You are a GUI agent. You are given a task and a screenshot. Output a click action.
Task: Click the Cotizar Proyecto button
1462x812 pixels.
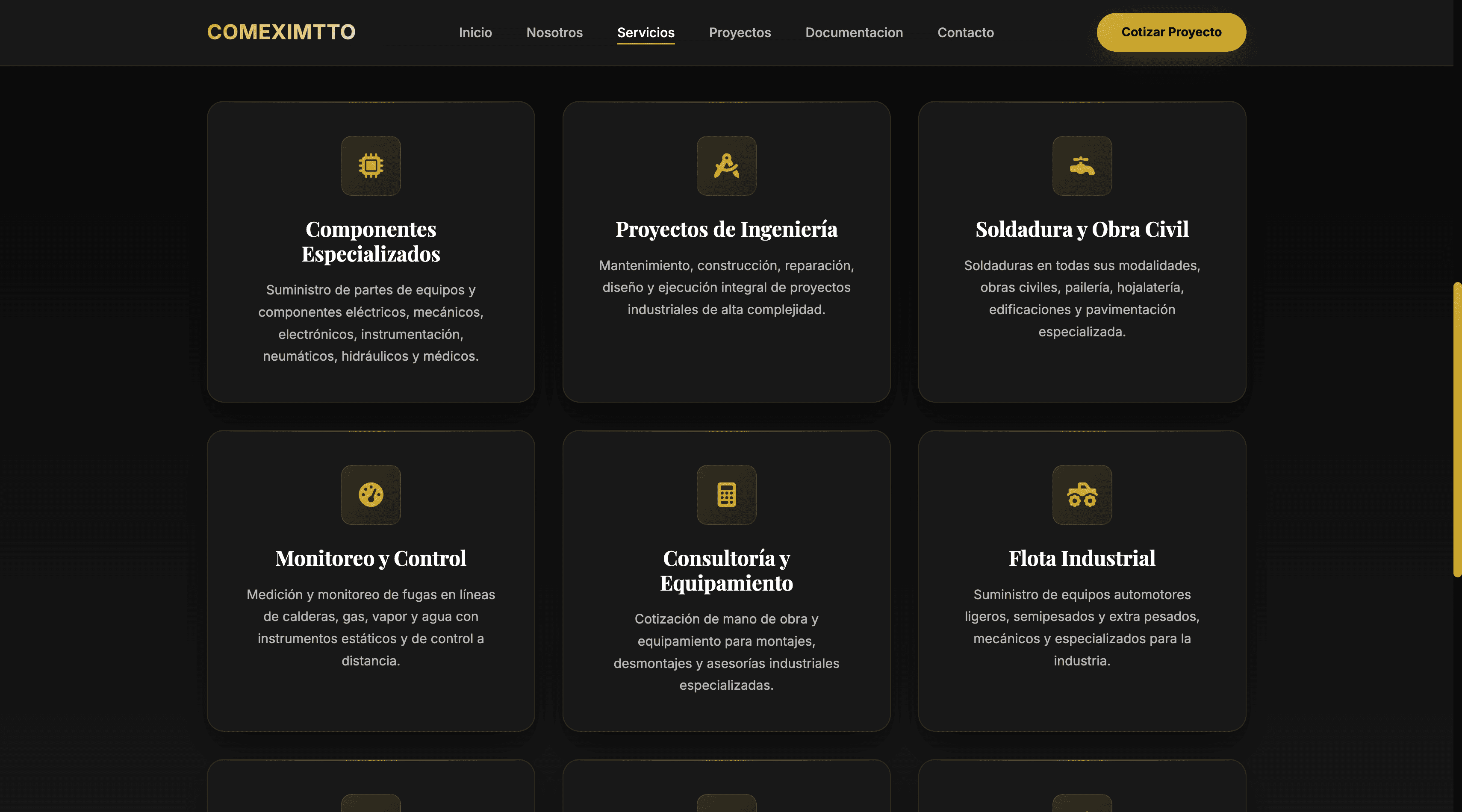pos(1171,32)
